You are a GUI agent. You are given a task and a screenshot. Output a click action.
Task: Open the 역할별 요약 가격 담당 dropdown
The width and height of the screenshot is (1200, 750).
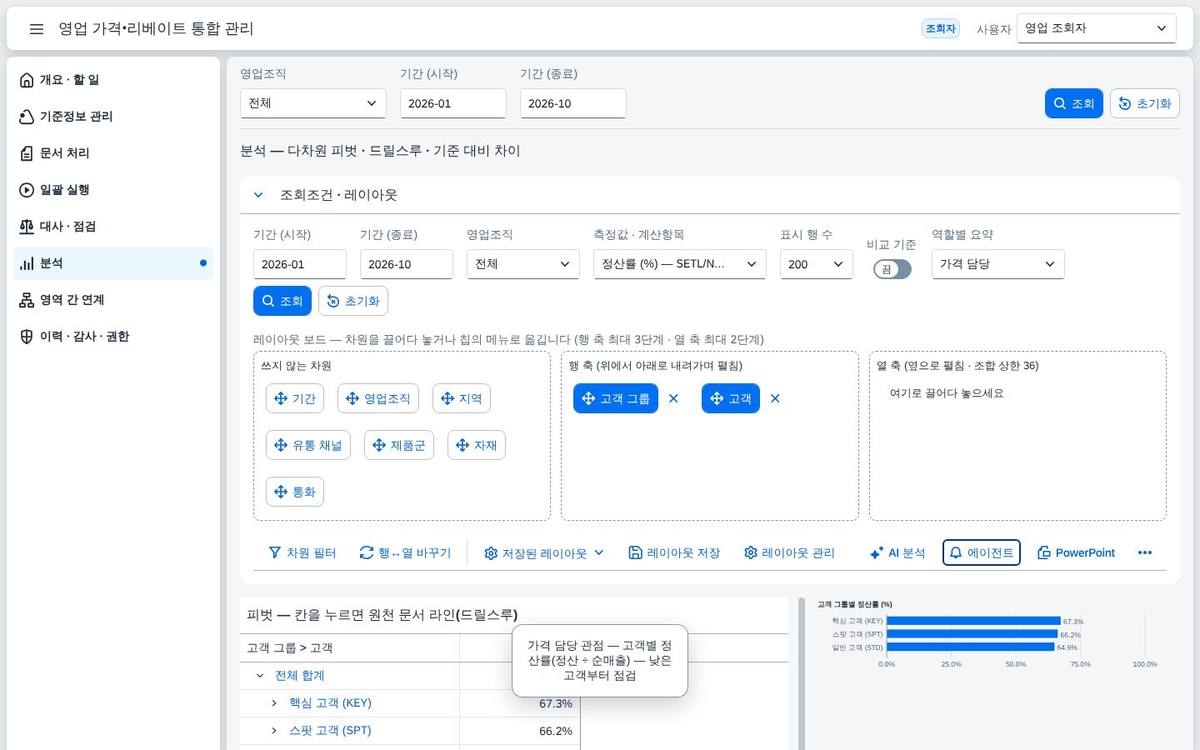[998, 264]
